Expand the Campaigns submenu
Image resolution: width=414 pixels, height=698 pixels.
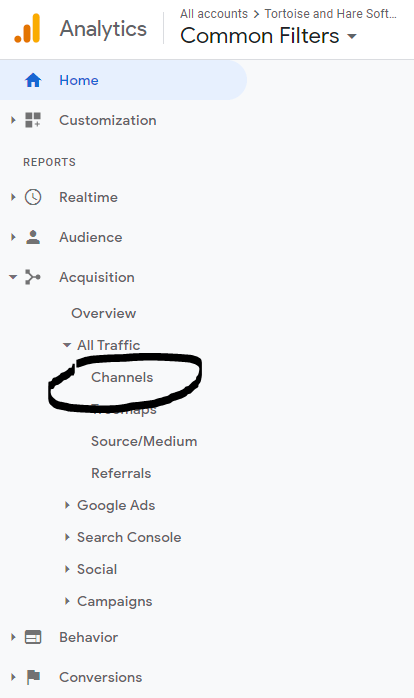[x=67, y=601]
